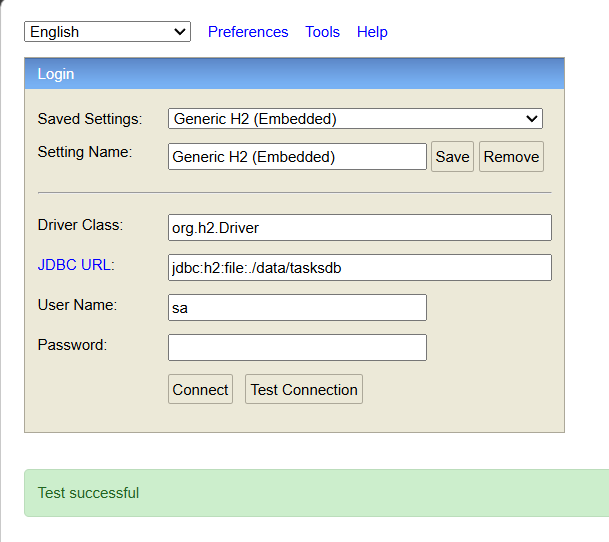This screenshot has width=609, height=542.
Task: Open the English language dropdown
Action: pos(107,32)
